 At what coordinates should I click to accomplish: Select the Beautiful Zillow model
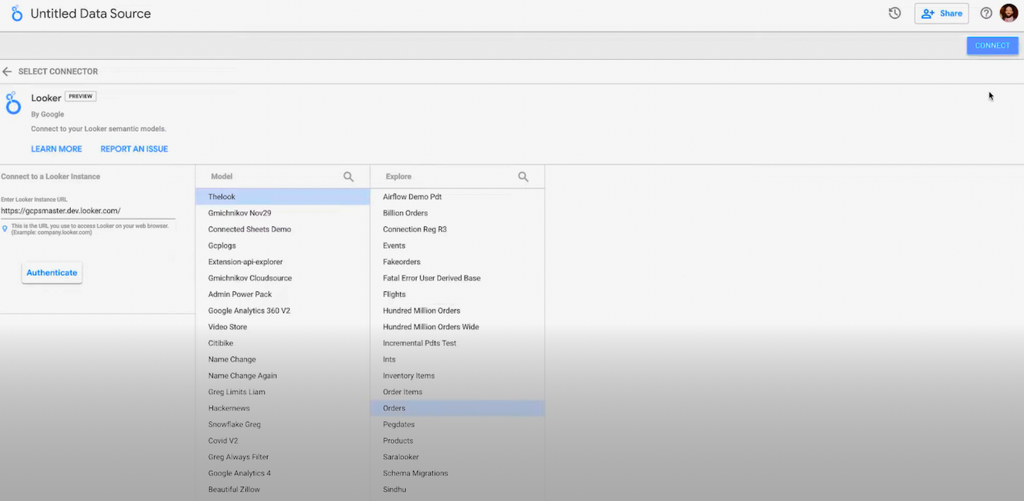(282, 489)
